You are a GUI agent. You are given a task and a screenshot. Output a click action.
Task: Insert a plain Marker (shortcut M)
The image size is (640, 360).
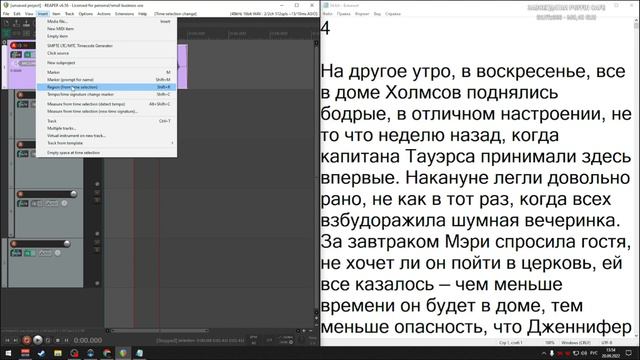click(x=107, y=72)
